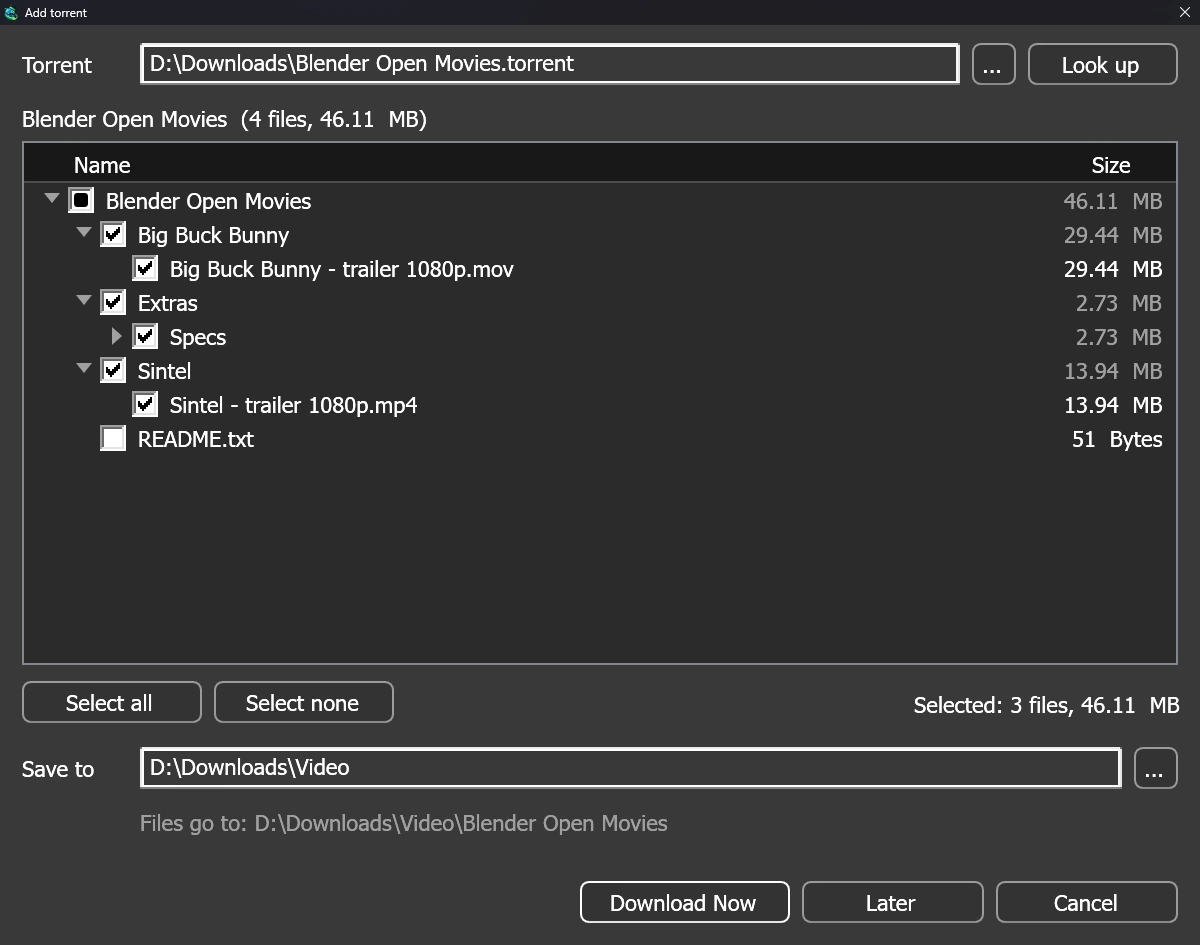
Task: Collapse the Sintel folder
Action: click(x=84, y=369)
